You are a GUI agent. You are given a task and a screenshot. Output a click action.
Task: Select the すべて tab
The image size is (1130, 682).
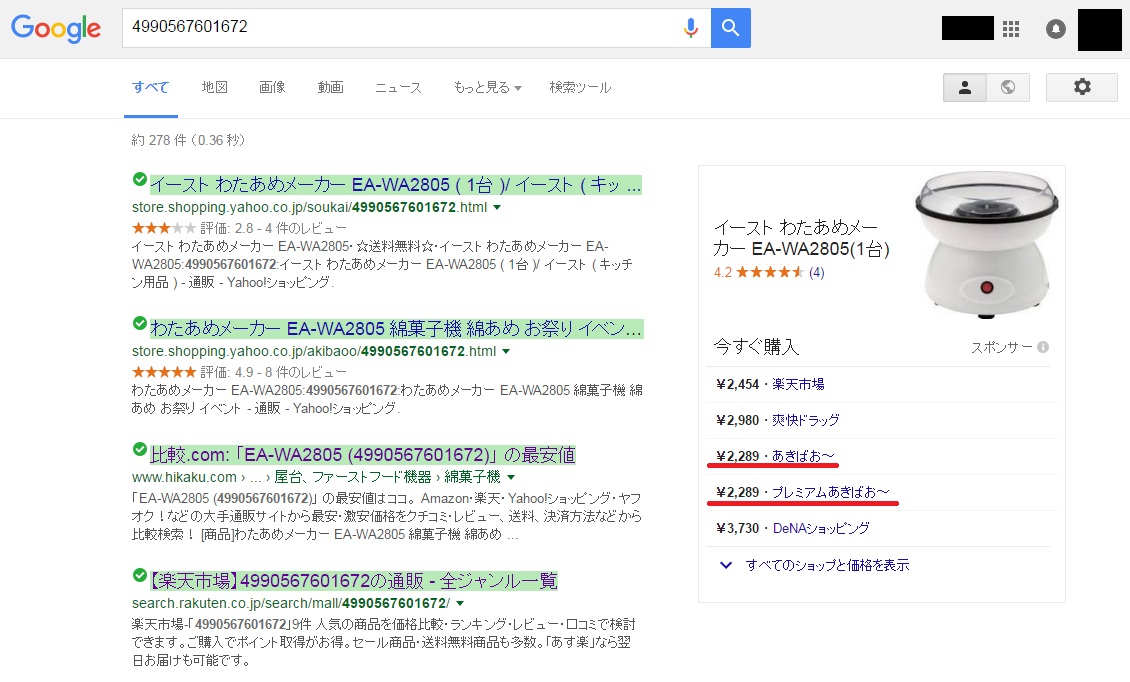[151, 87]
